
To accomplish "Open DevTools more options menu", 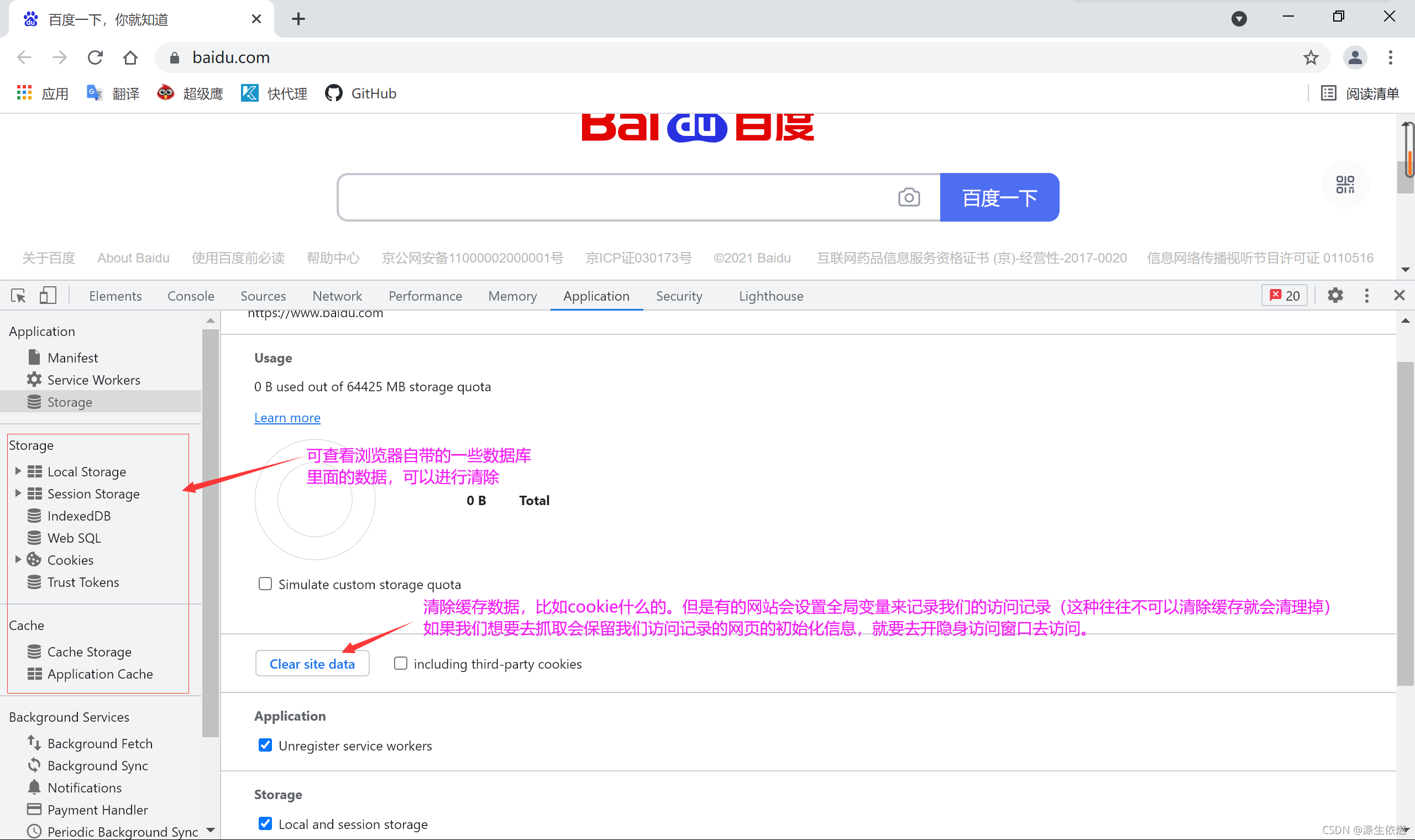I will coord(1366,296).
